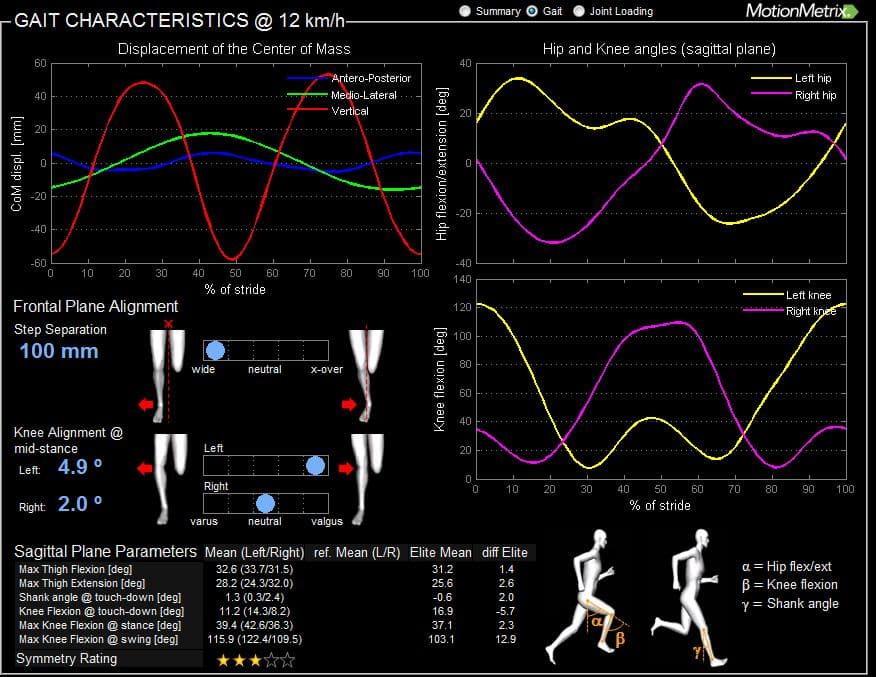876x677 pixels.
Task: Click the runner figure showing gamma shank angle
Action: 689,598
